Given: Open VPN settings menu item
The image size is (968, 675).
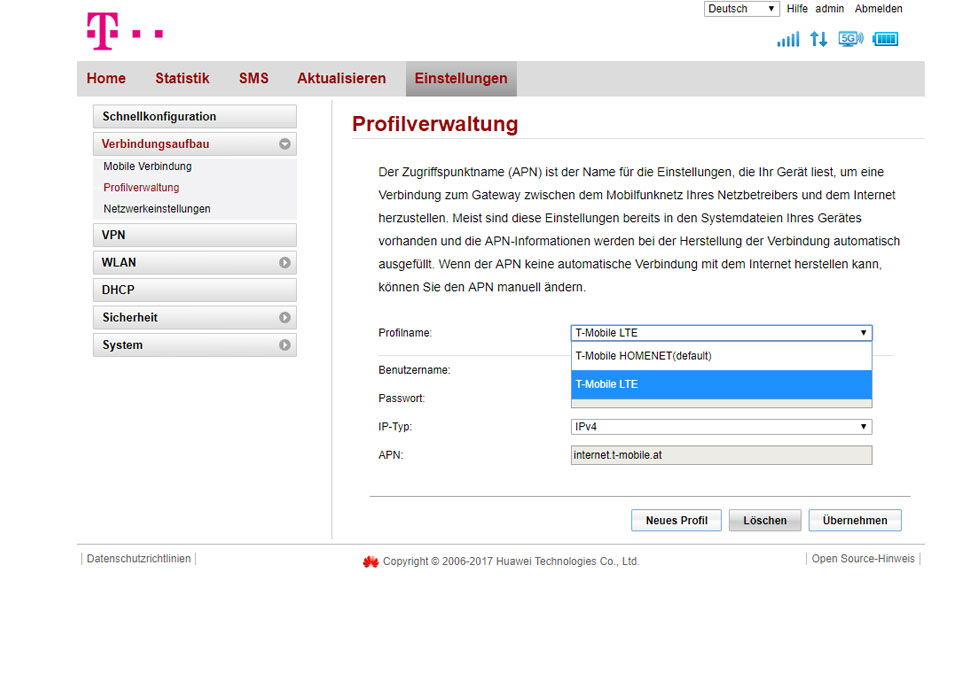Looking at the screenshot, I should pos(194,235).
